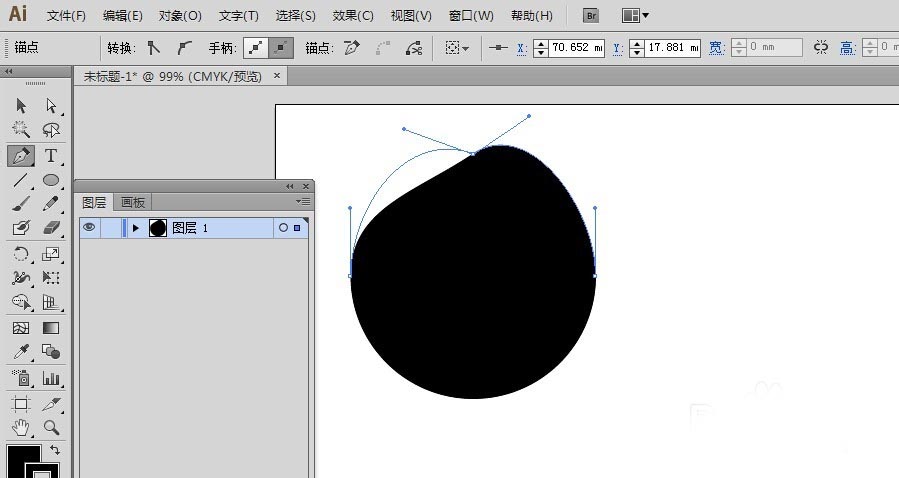Click the swap fill and stroke arrows
The width and height of the screenshot is (899, 478).
point(54,451)
